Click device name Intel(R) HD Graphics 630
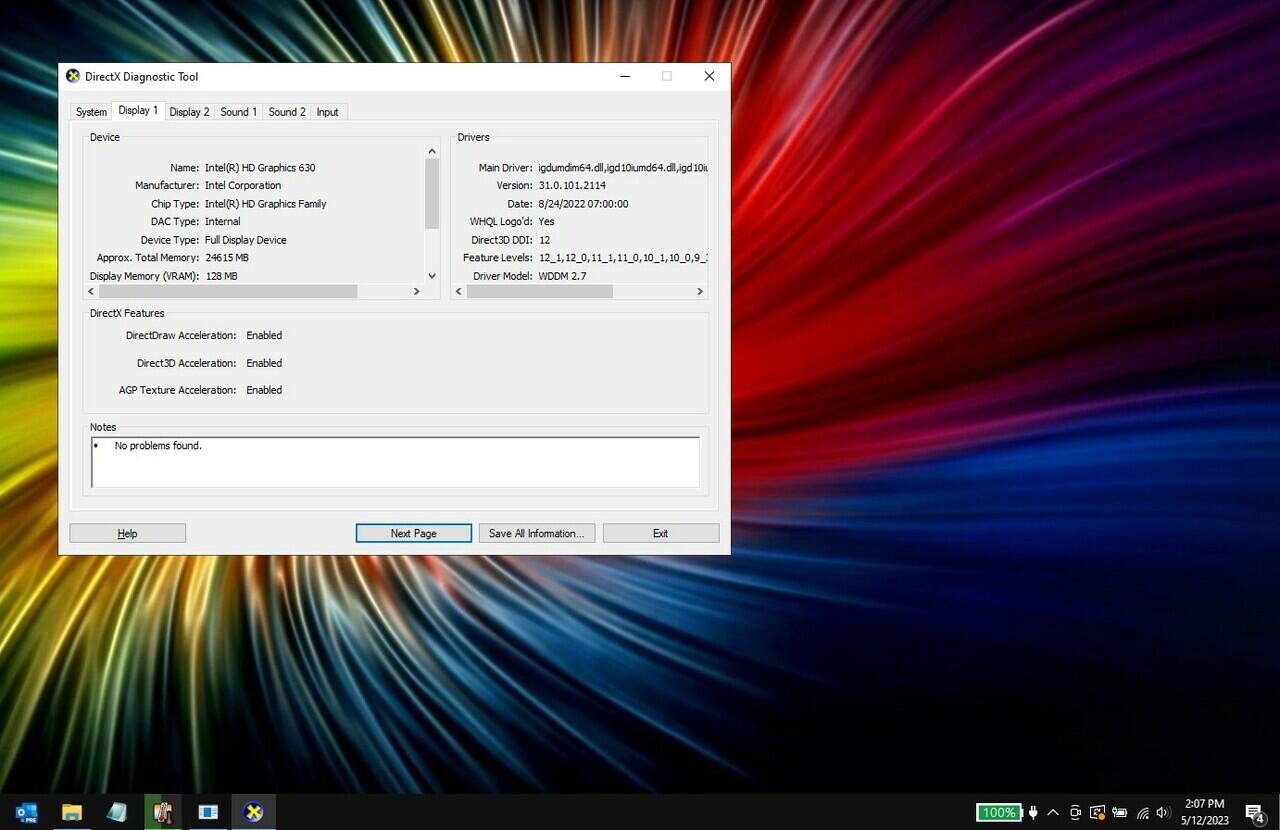Image resolution: width=1280 pixels, height=830 pixels. click(260, 168)
